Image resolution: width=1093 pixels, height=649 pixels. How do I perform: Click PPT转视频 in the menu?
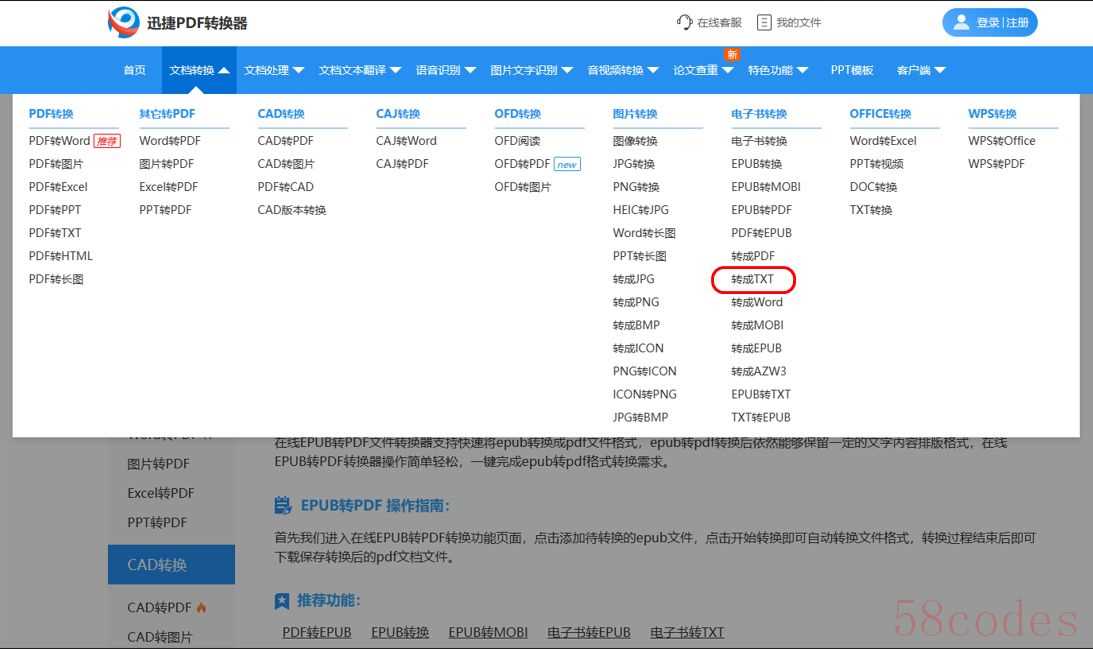tap(876, 164)
